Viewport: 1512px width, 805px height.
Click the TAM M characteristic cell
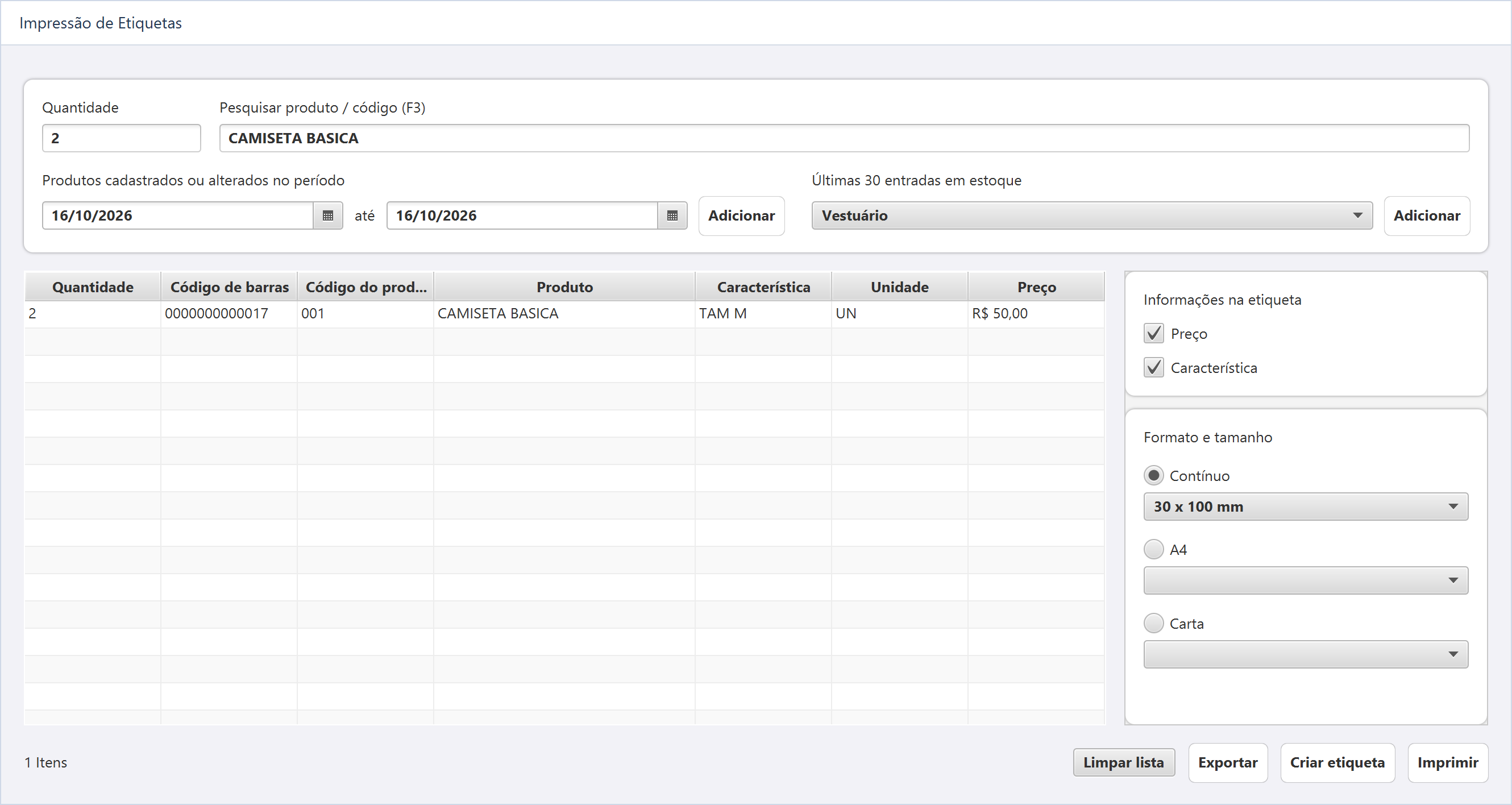coord(763,314)
